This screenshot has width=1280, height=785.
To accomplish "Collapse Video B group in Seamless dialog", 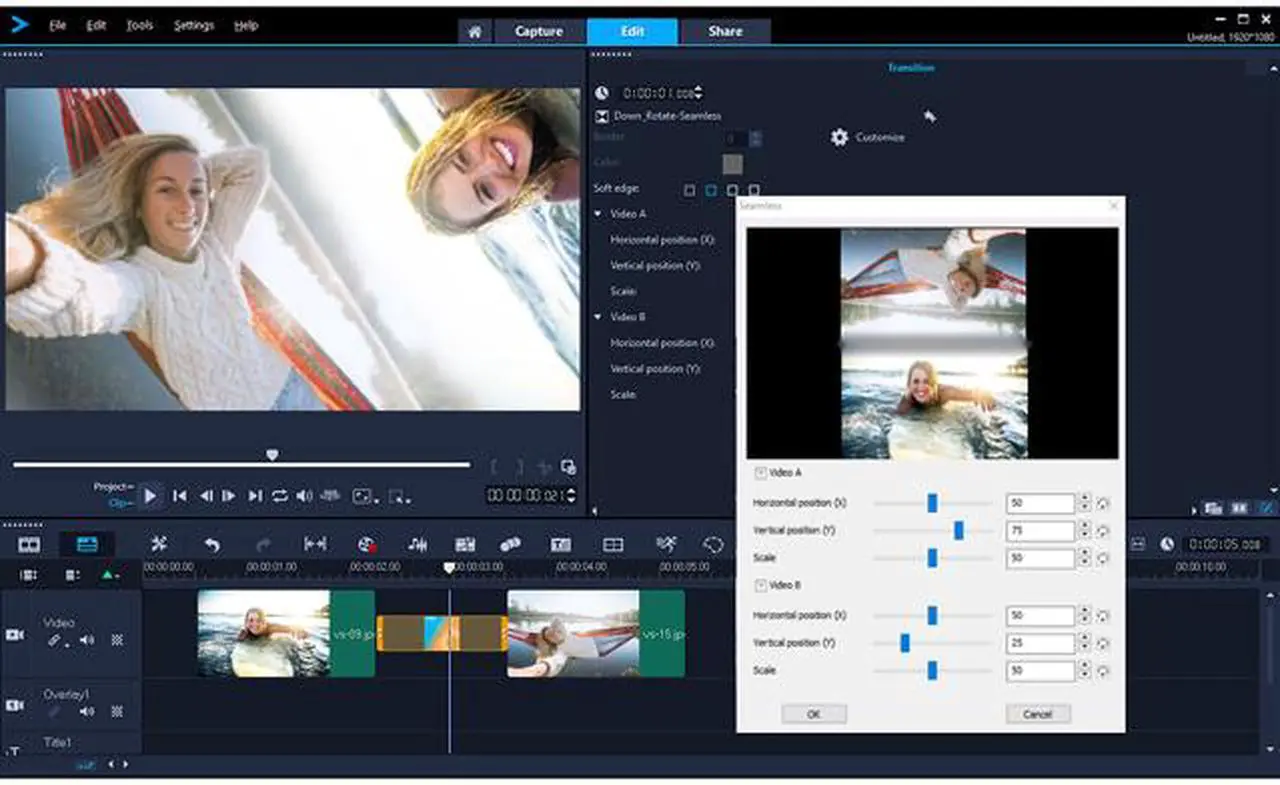I will tap(760, 585).
